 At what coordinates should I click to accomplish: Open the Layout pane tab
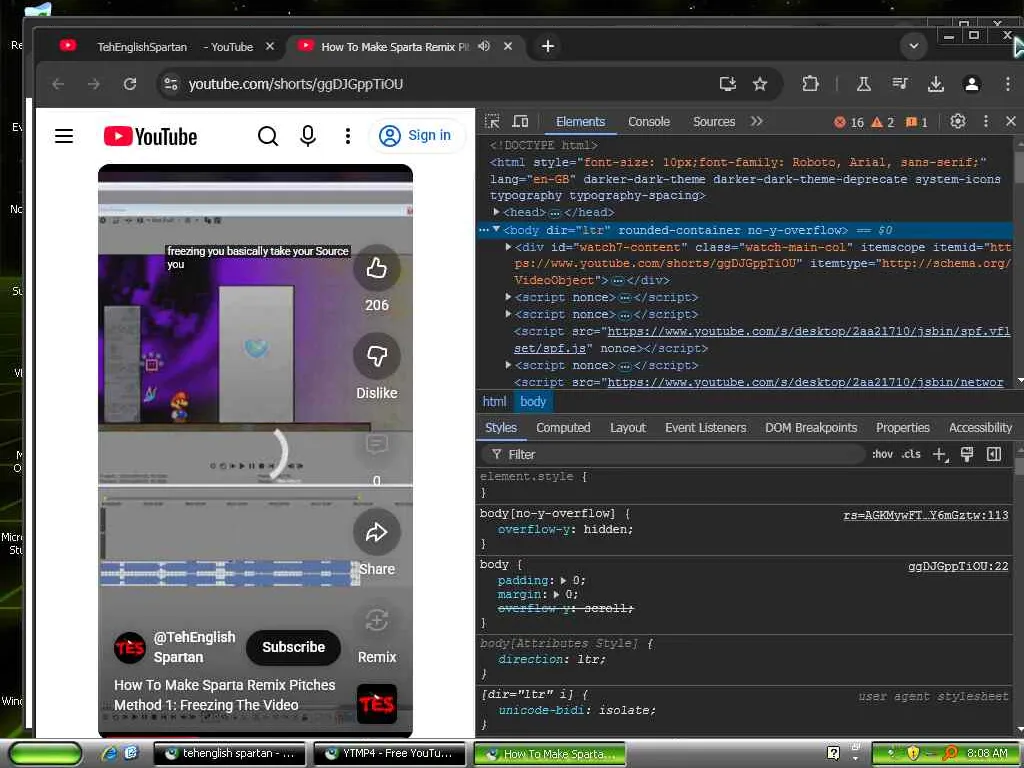pyautogui.click(x=628, y=428)
